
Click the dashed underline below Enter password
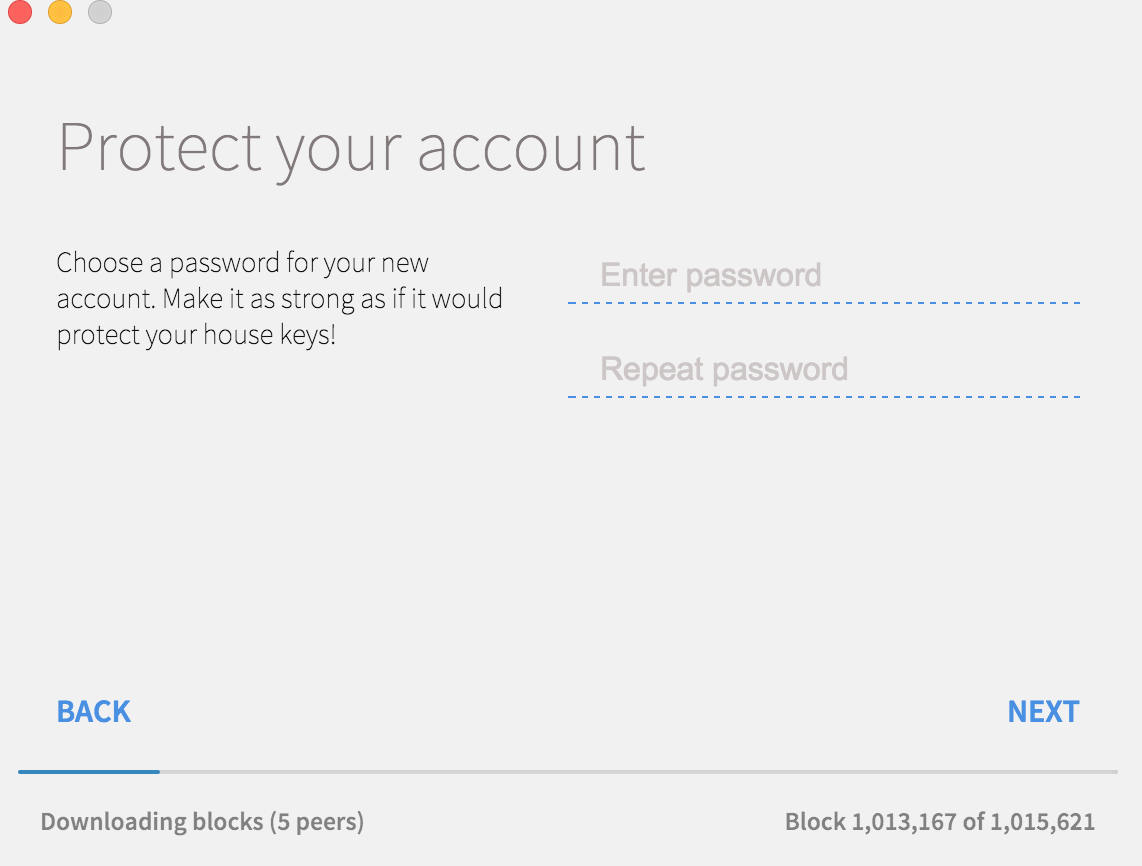point(824,302)
